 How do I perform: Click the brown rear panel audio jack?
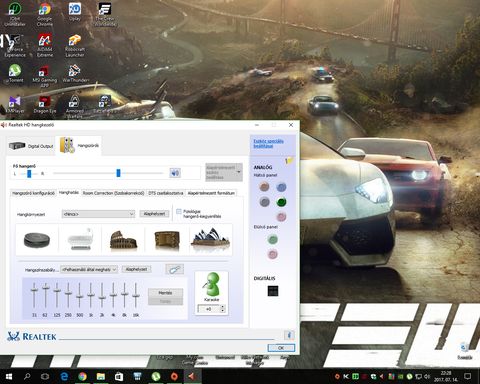(264, 187)
